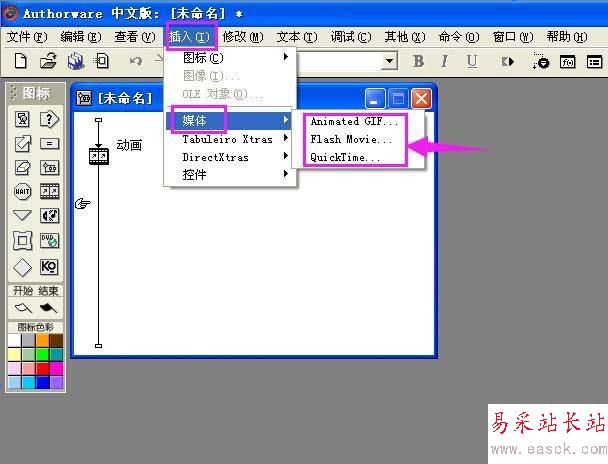Open the 帮助(H) menu
608x464 pixels.
tap(567, 37)
